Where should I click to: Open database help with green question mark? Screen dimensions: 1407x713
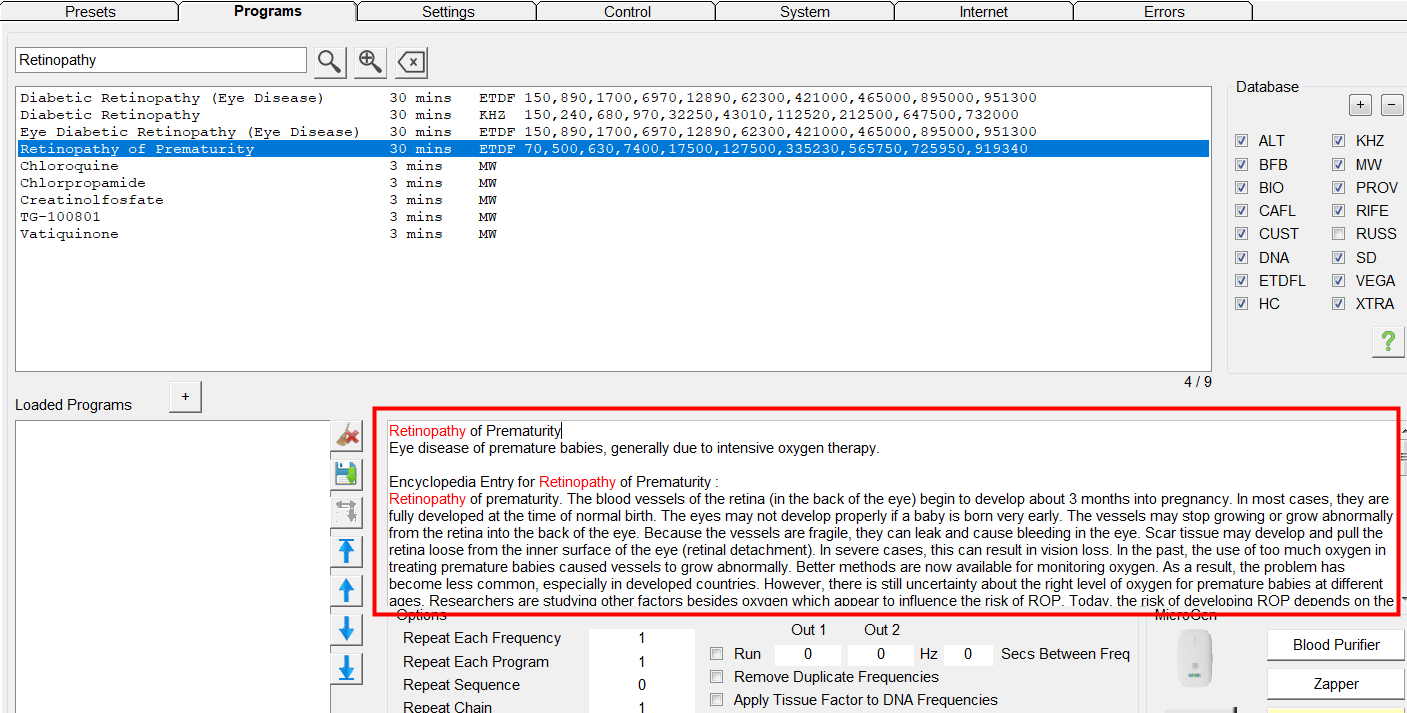1387,342
